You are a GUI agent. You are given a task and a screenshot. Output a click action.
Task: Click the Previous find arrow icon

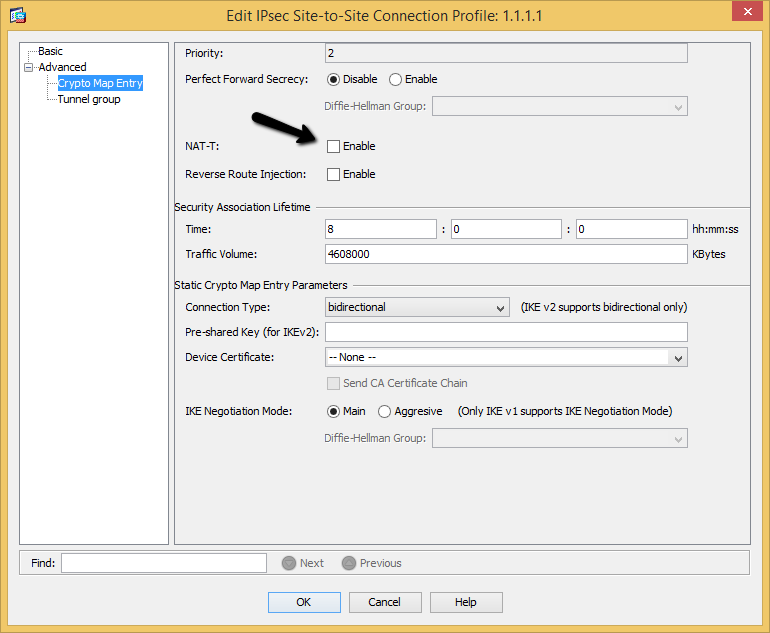pos(349,563)
